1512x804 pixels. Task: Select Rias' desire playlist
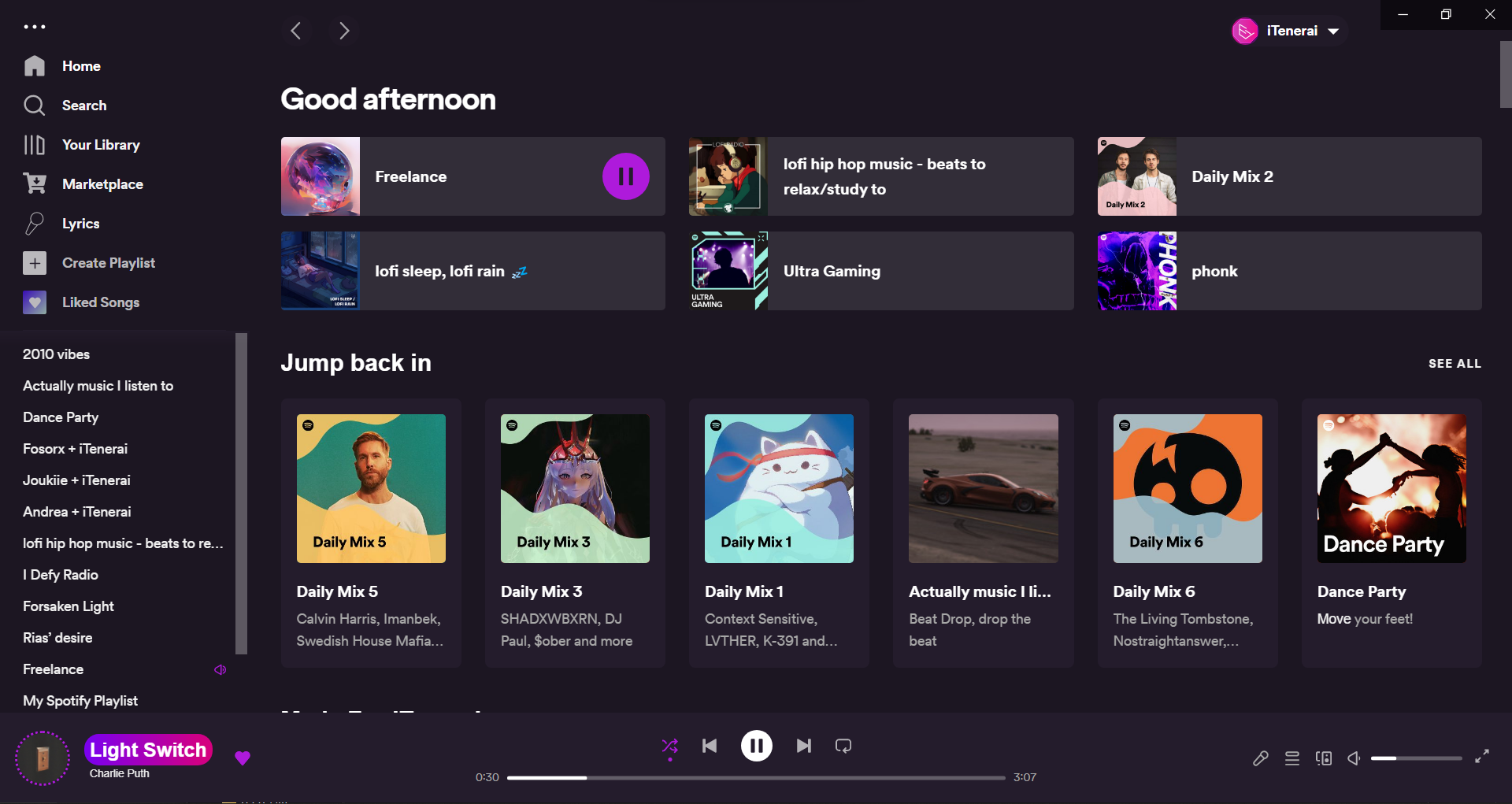point(57,638)
